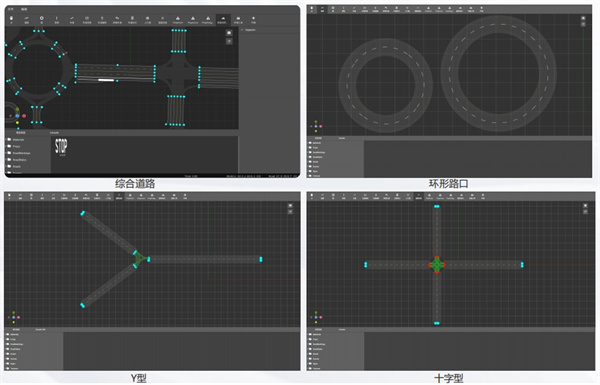
Task: Open the RoadStyles folder in 综合道路
Action: point(17,160)
